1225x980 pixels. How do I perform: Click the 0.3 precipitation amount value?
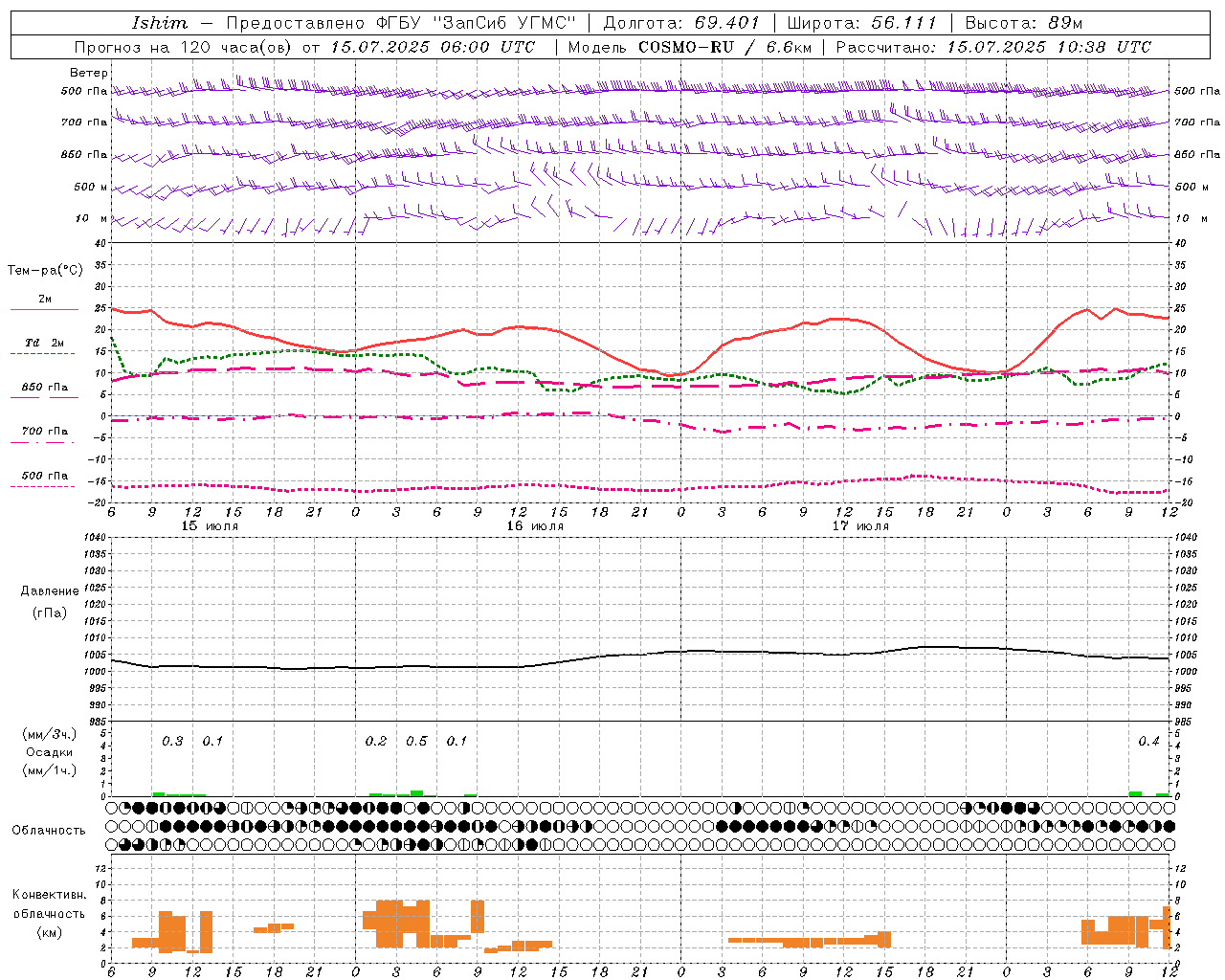pyautogui.click(x=172, y=742)
